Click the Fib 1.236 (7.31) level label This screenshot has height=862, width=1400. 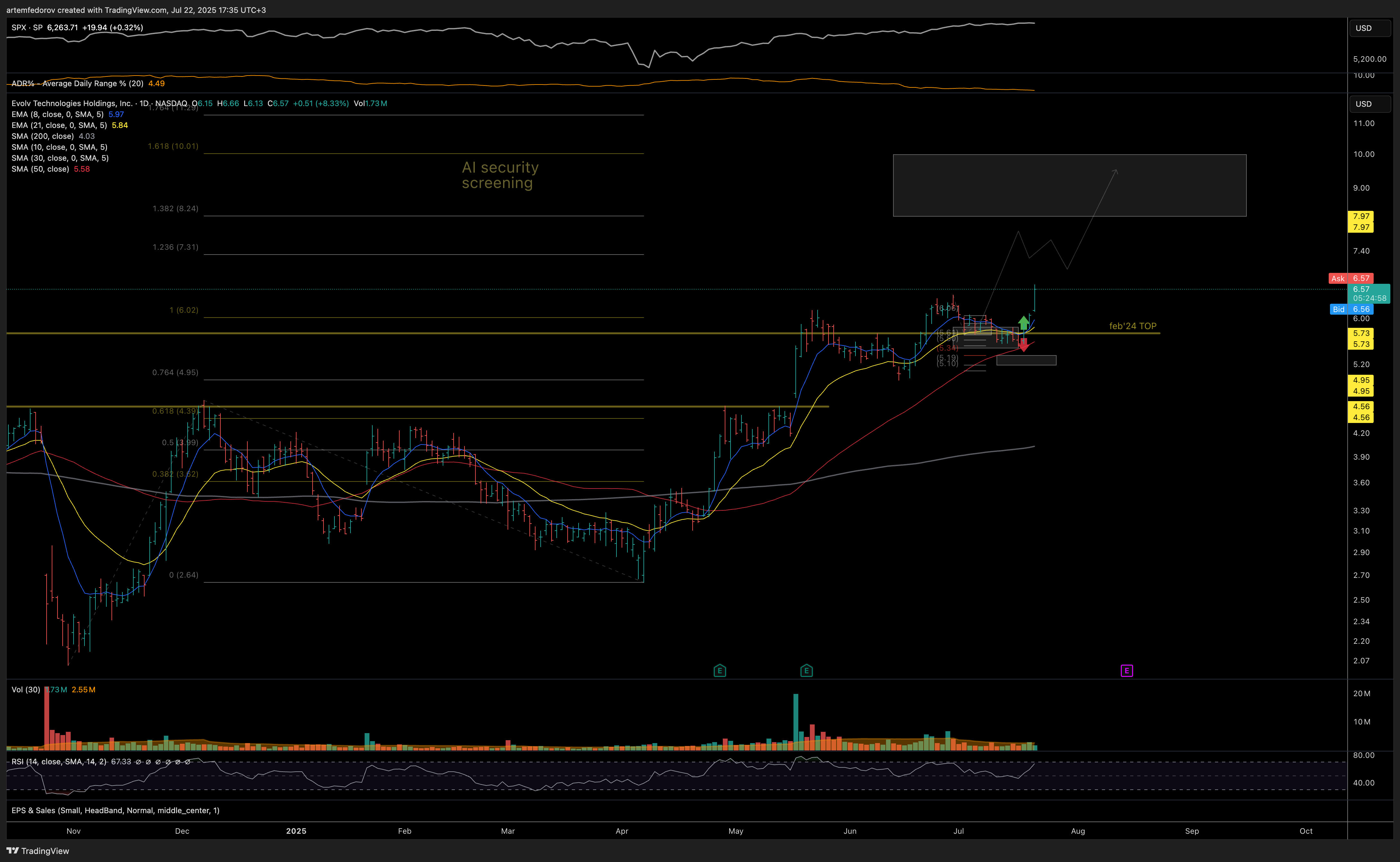(175, 247)
